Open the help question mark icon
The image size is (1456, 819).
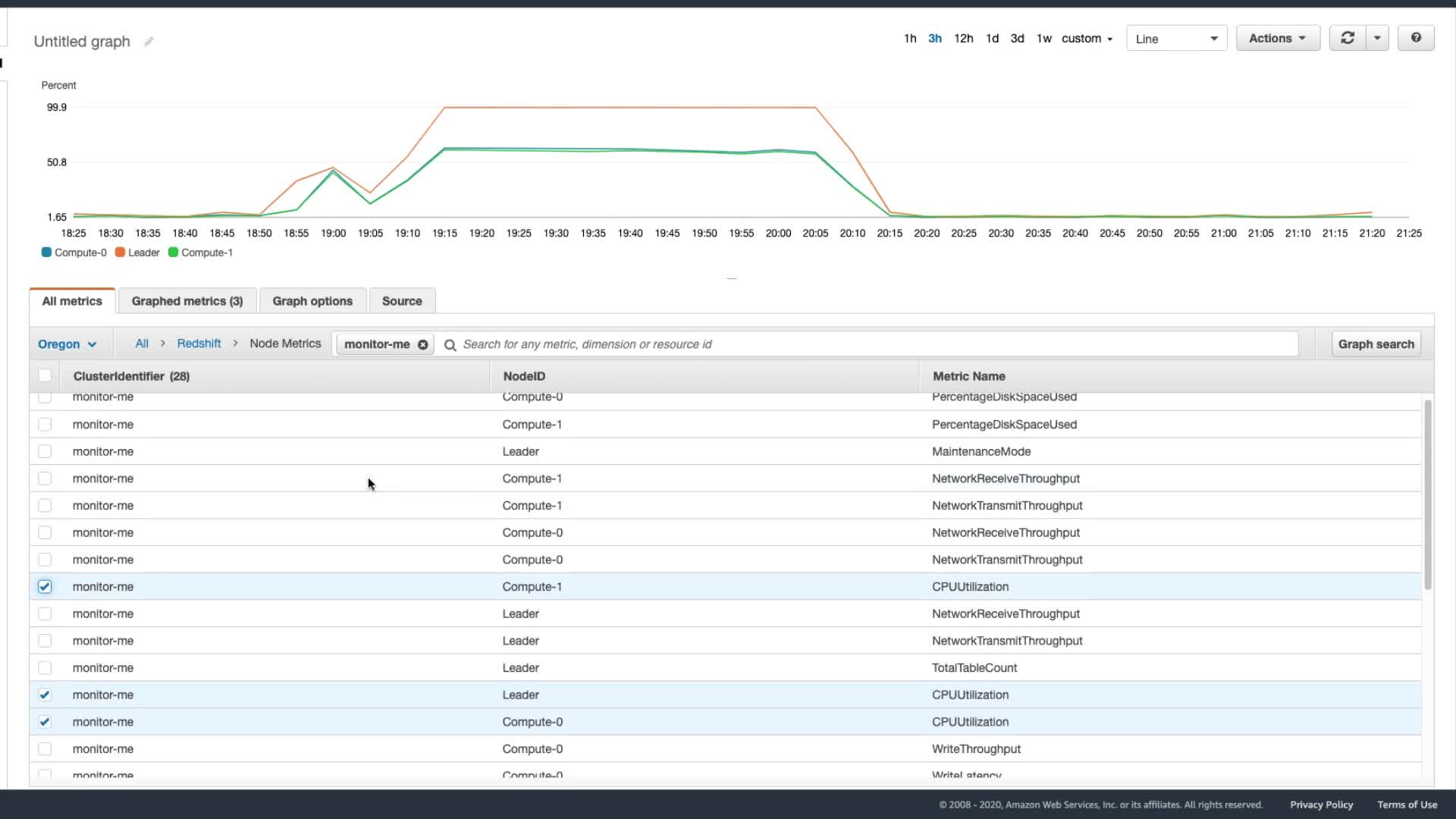pyautogui.click(x=1415, y=38)
